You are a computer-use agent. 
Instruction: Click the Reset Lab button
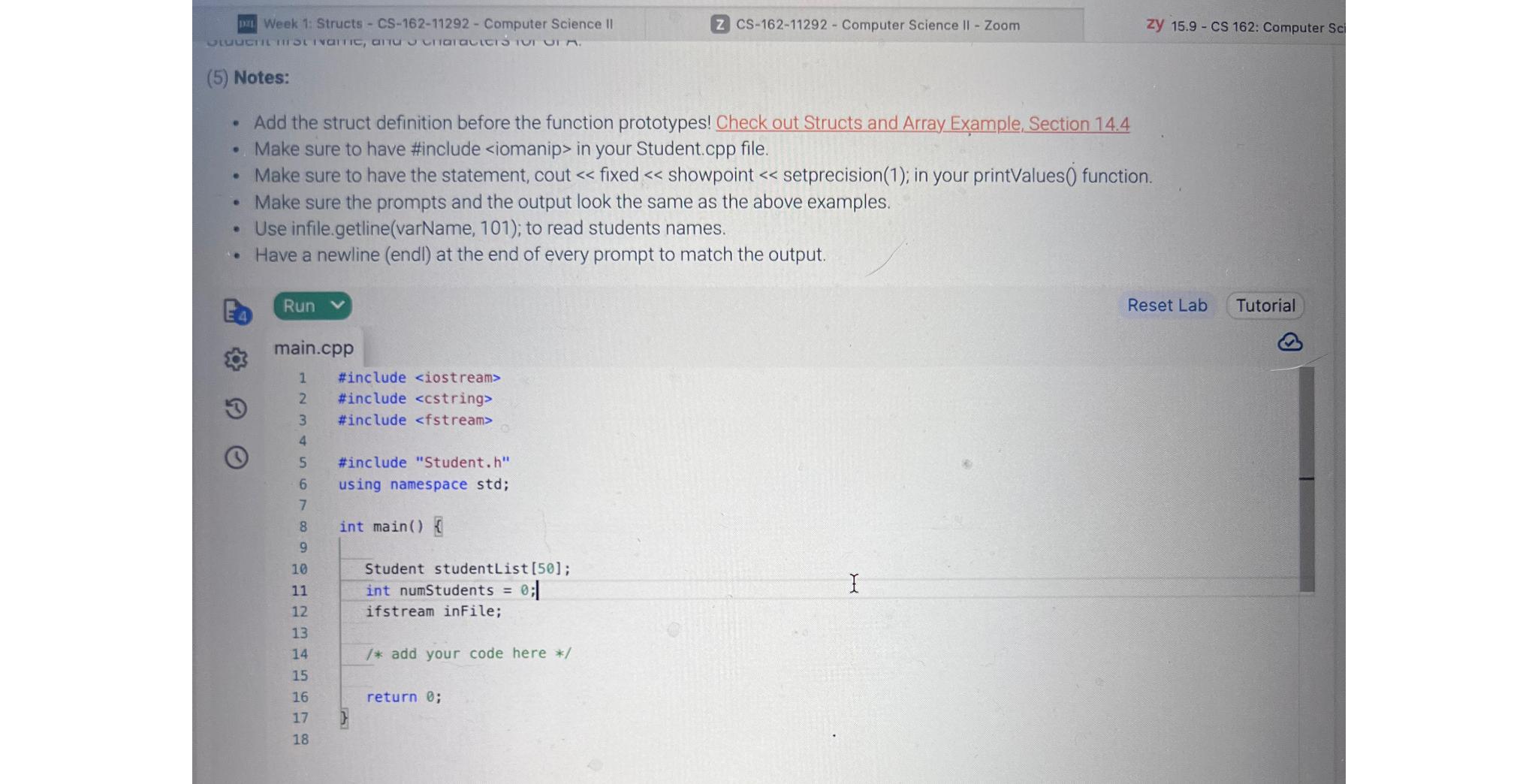(1166, 306)
